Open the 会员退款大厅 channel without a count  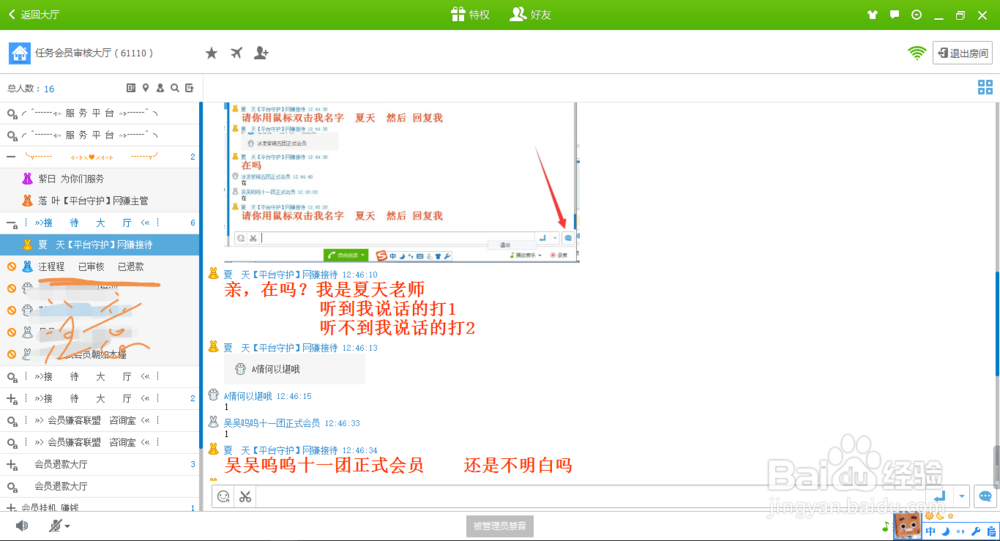click(x=99, y=486)
